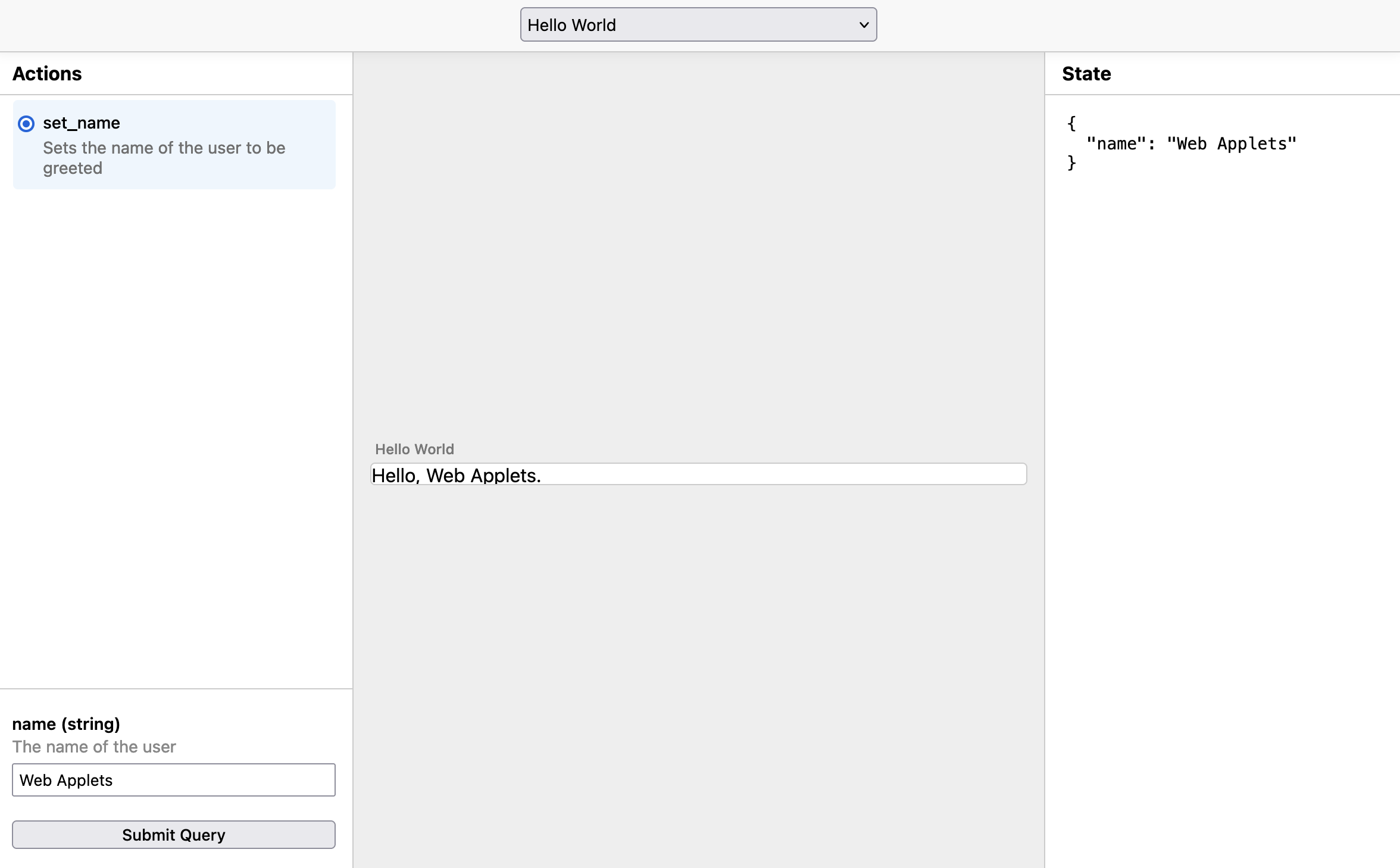
Task: Click the opening curly brace in State
Action: 1071,124
